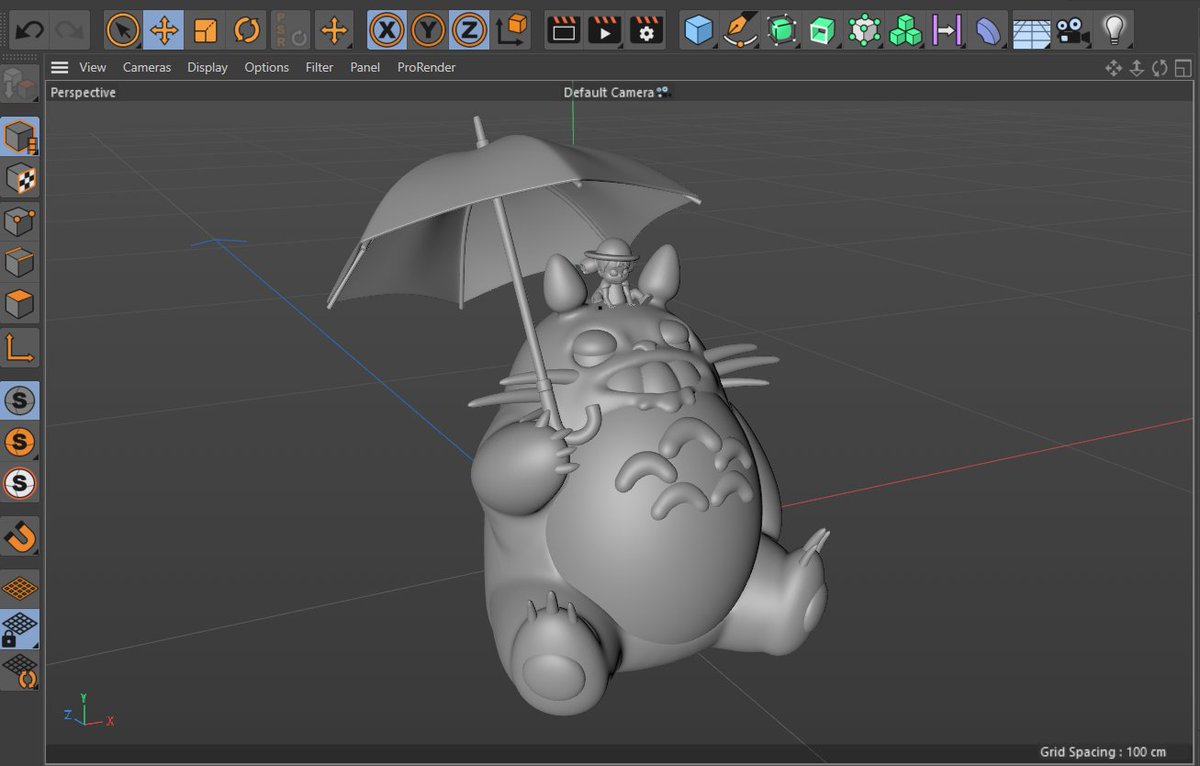
Task: Activate the Move tool
Action: click(x=164, y=30)
